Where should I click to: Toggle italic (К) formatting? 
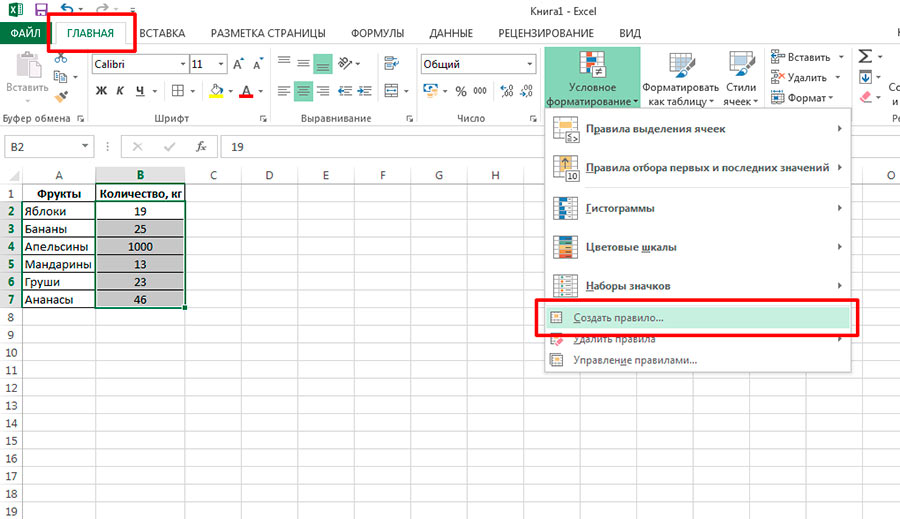click(120, 91)
